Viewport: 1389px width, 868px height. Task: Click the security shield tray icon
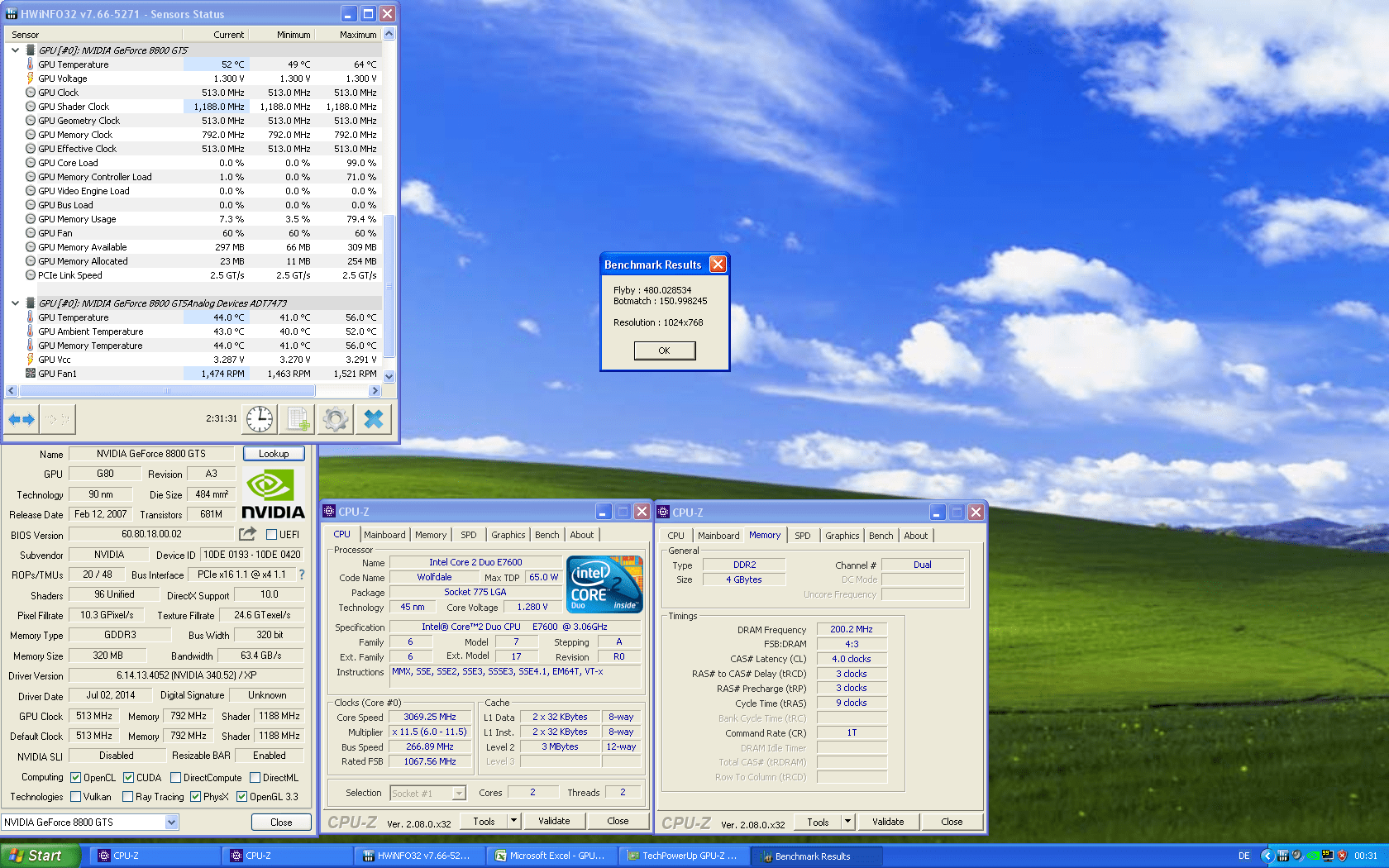point(1343,856)
